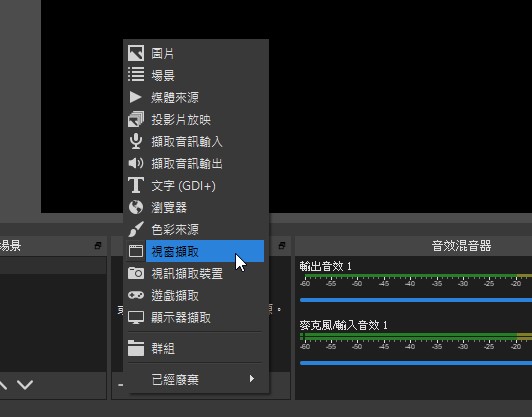This screenshot has width=532, height=417.
Task: Move scene down with the chevron arrow
Action: click(25, 384)
